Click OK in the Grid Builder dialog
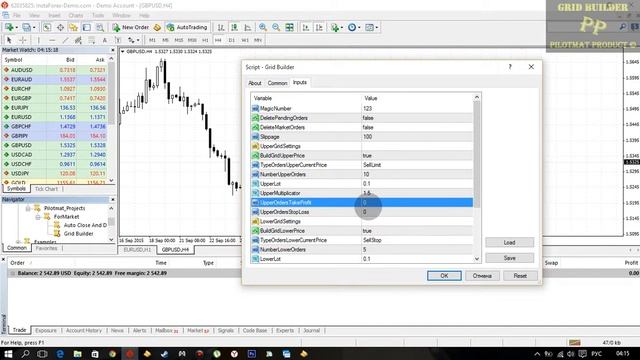The height and width of the screenshot is (360, 640). coord(444,276)
